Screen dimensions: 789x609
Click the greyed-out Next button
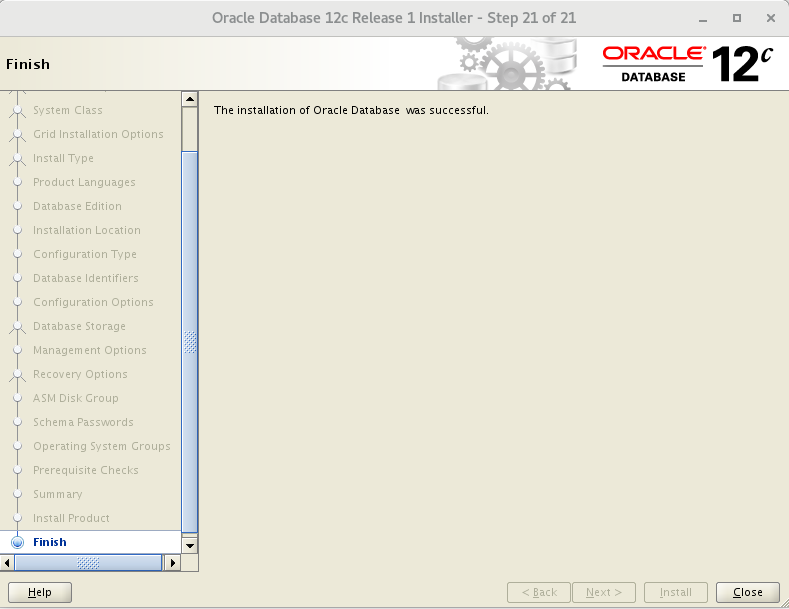click(x=604, y=592)
